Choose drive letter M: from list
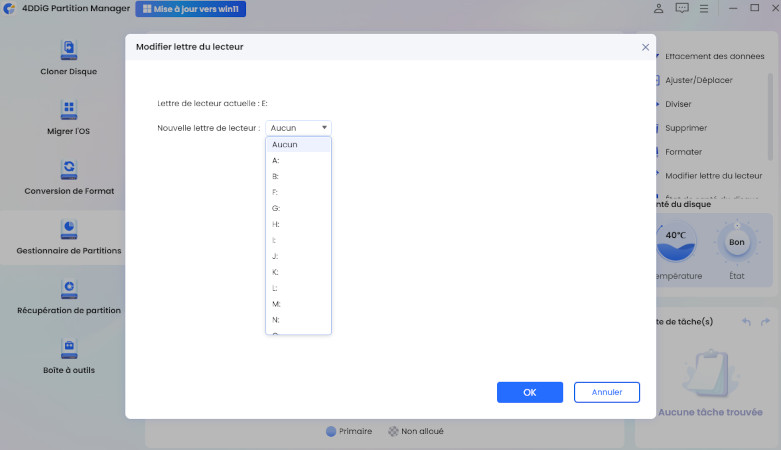Screen dimensions: 781x450 coord(298,304)
